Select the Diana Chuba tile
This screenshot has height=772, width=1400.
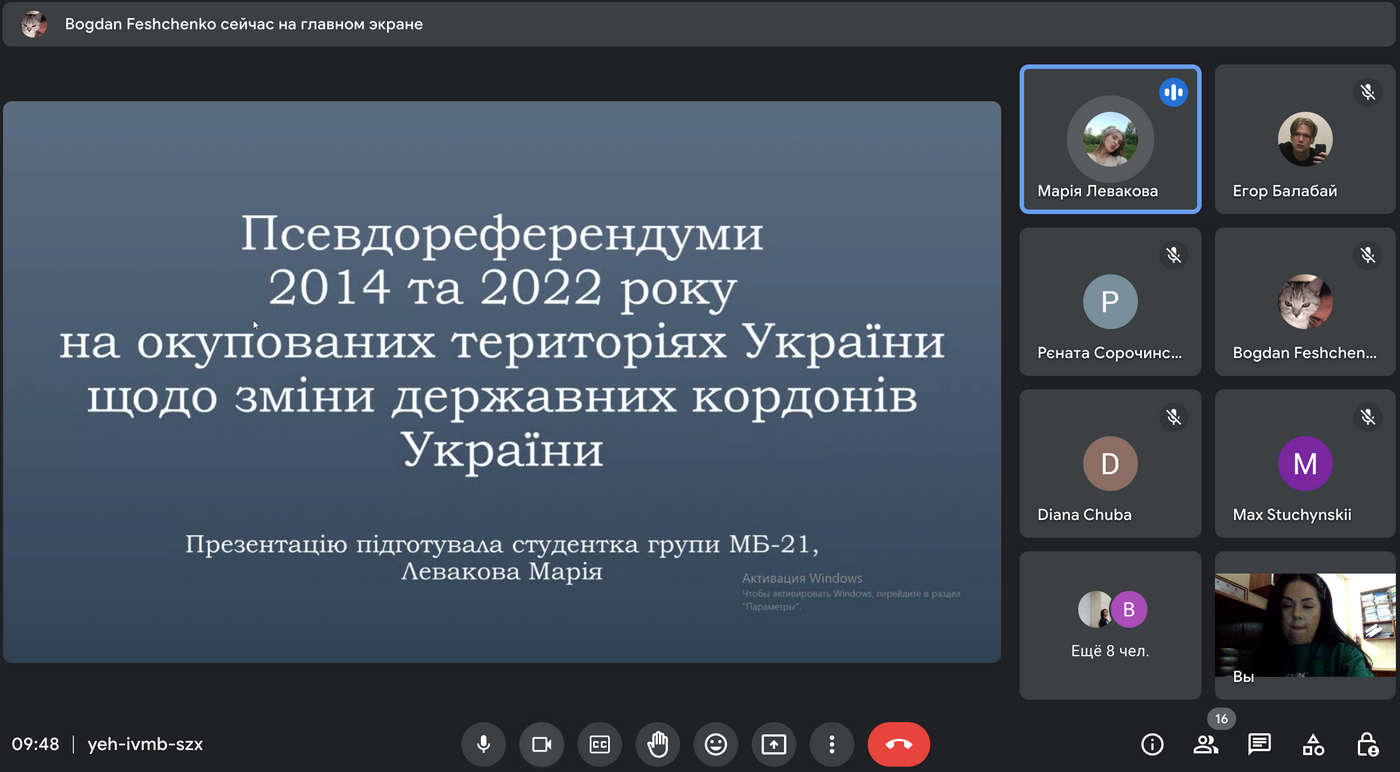(1110, 463)
